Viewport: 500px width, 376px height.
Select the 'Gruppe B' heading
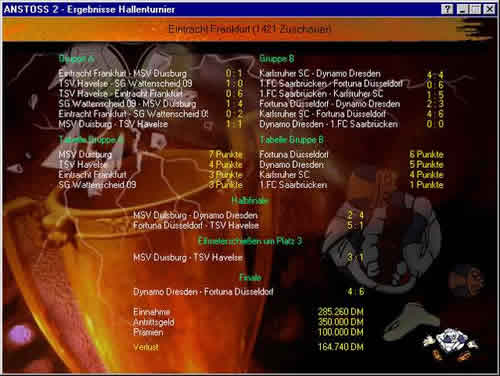[x=277, y=59]
